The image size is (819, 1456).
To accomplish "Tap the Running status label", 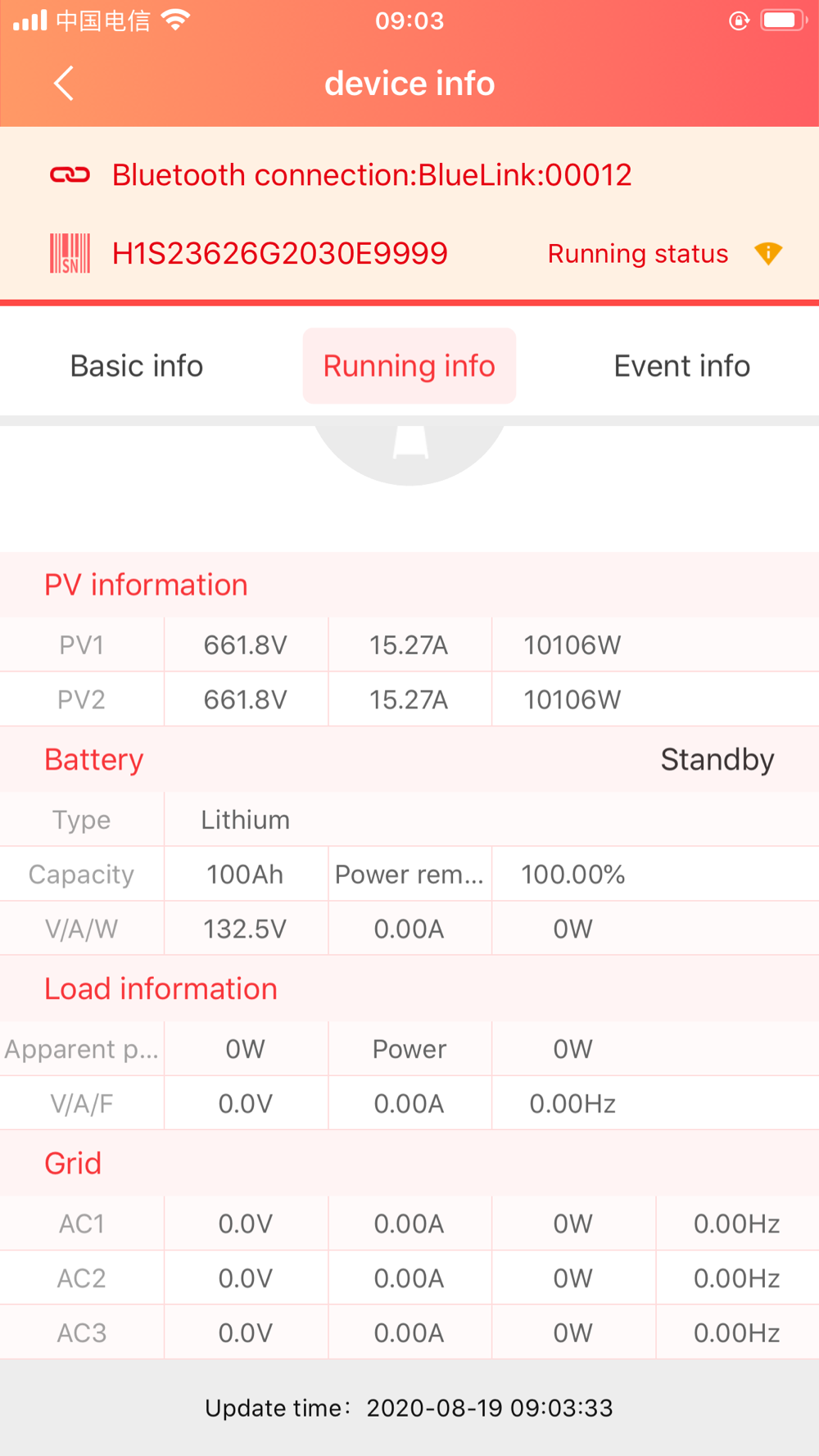I will tap(638, 254).
